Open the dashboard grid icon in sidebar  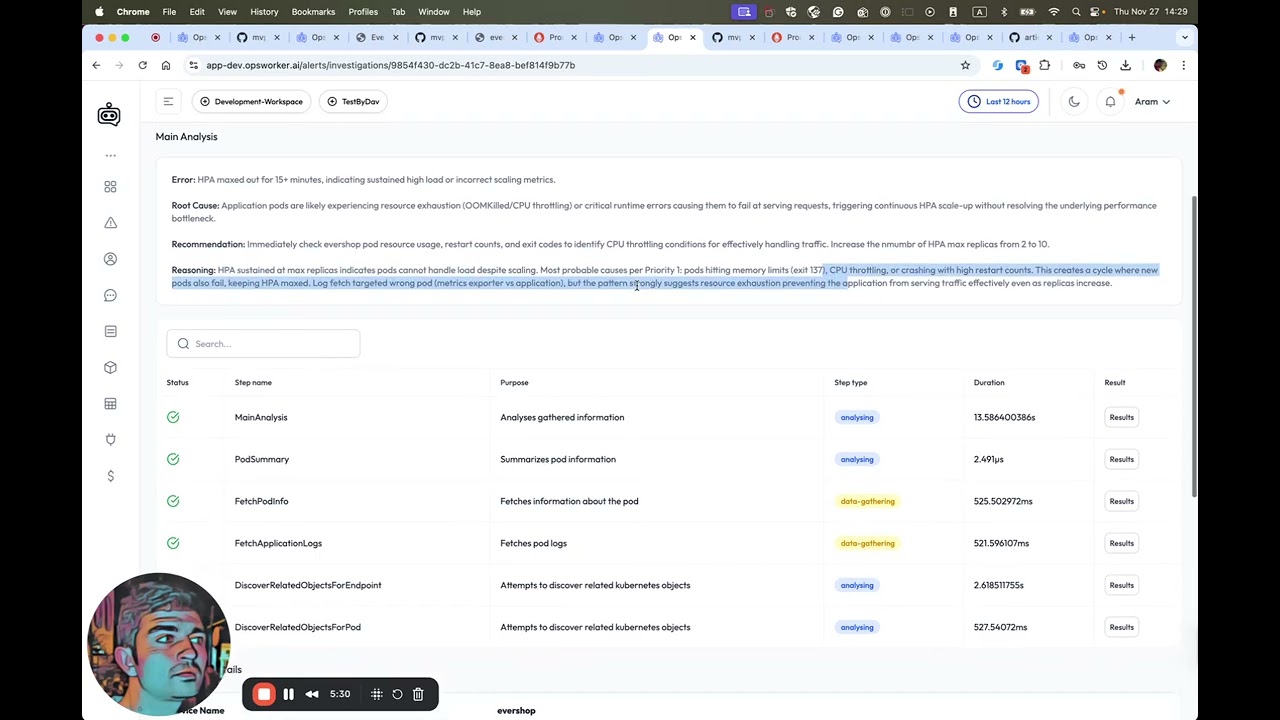click(110, 187)
